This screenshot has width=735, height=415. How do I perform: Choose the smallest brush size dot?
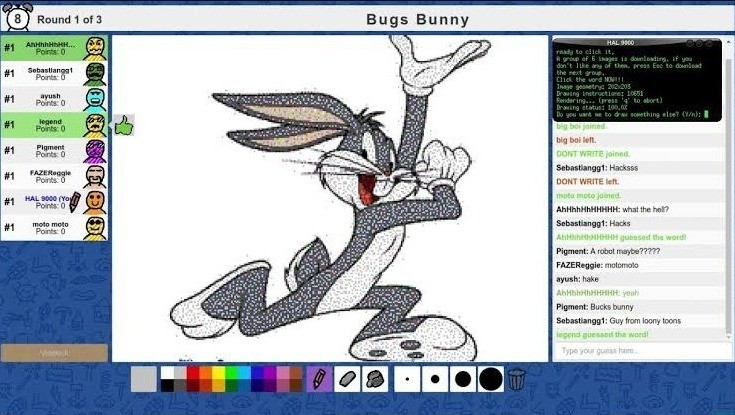pos(407,379)
